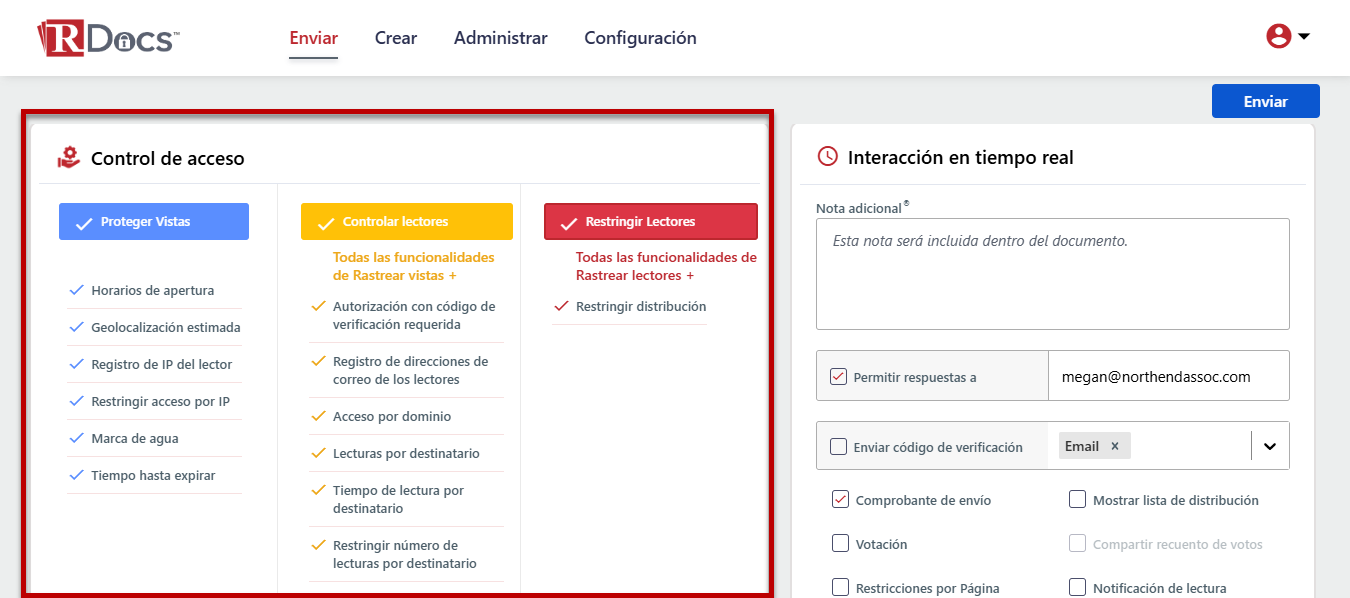Open the Configuración menu
1350x598 pixels.
[640, 38]
